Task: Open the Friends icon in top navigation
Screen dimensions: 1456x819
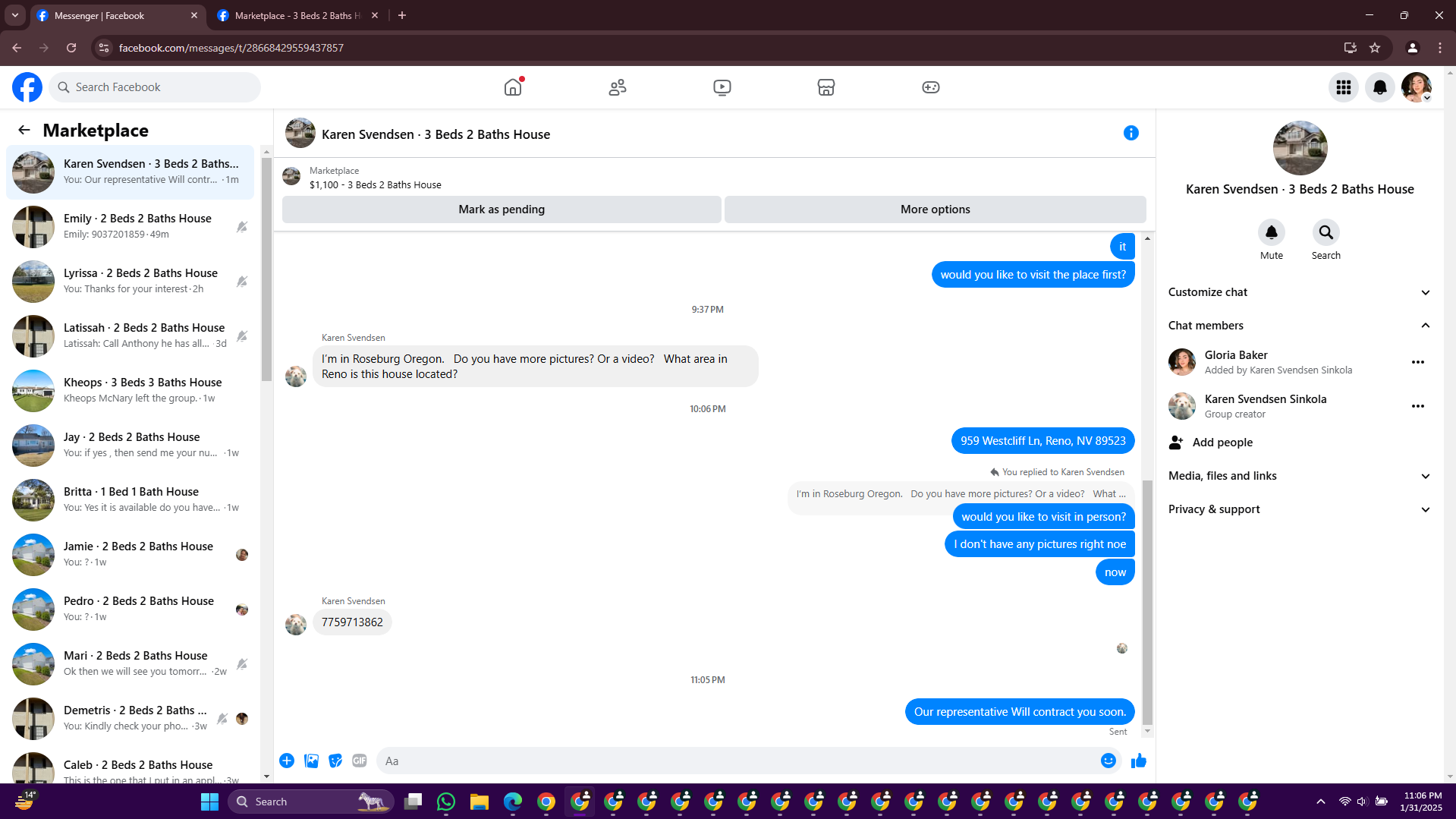Action: [618, 87]
